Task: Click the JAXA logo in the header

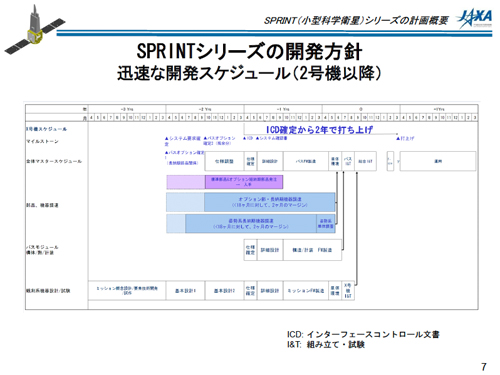Action: [474, 19]
